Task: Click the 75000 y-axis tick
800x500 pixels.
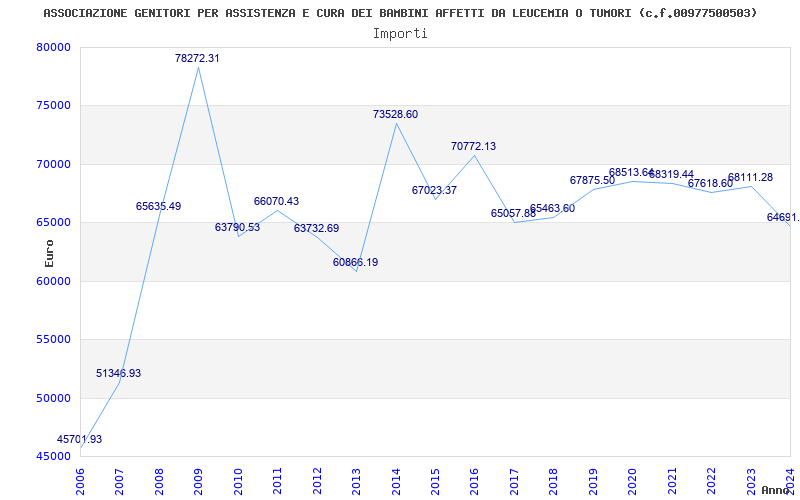Action: point(54,106)
